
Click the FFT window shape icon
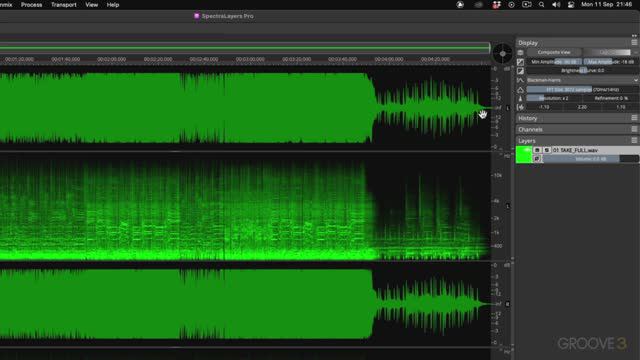coord(520,80)
